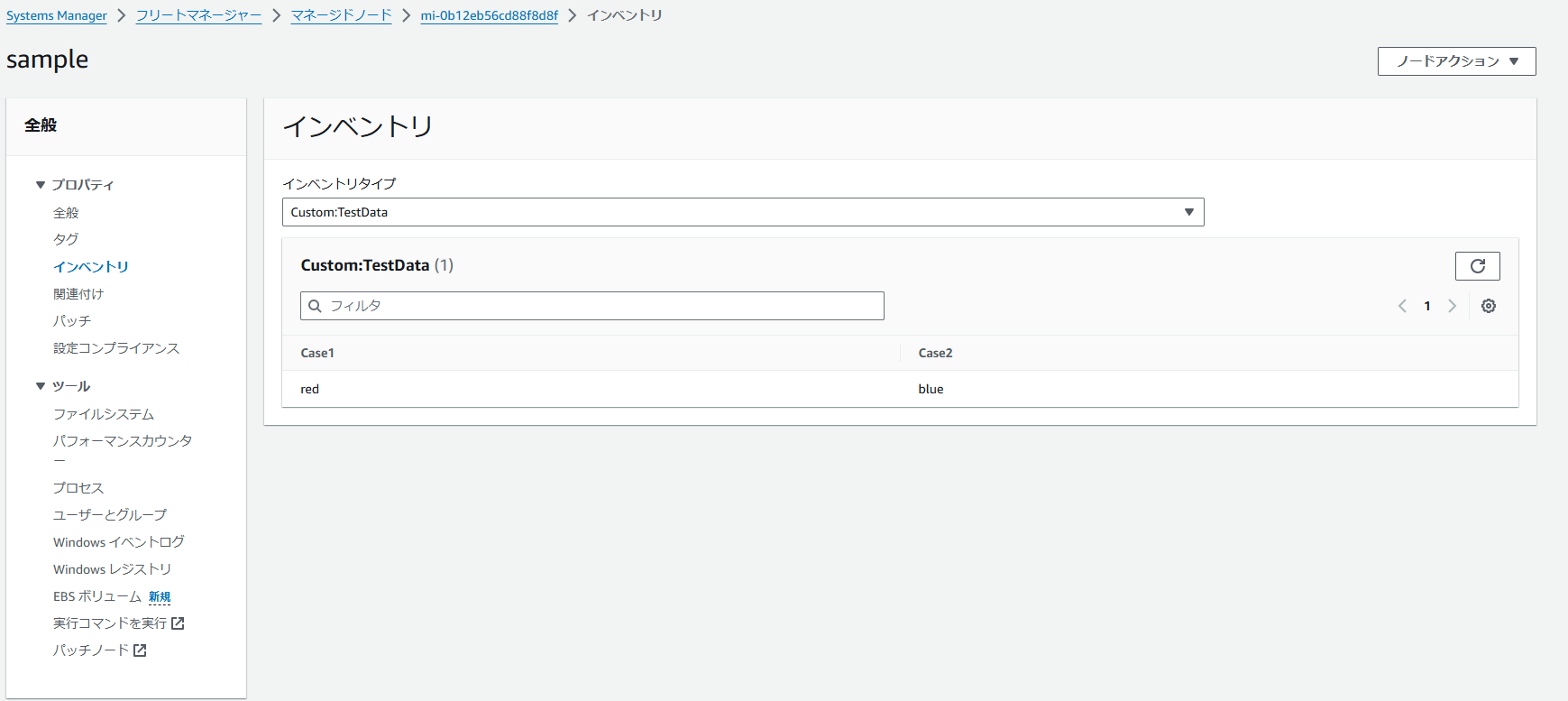Screen dimensions: 1568x701
Task: Open フリートマネージャー breadcrumb link
Action: pyautogui.click(x=198, y=15)
